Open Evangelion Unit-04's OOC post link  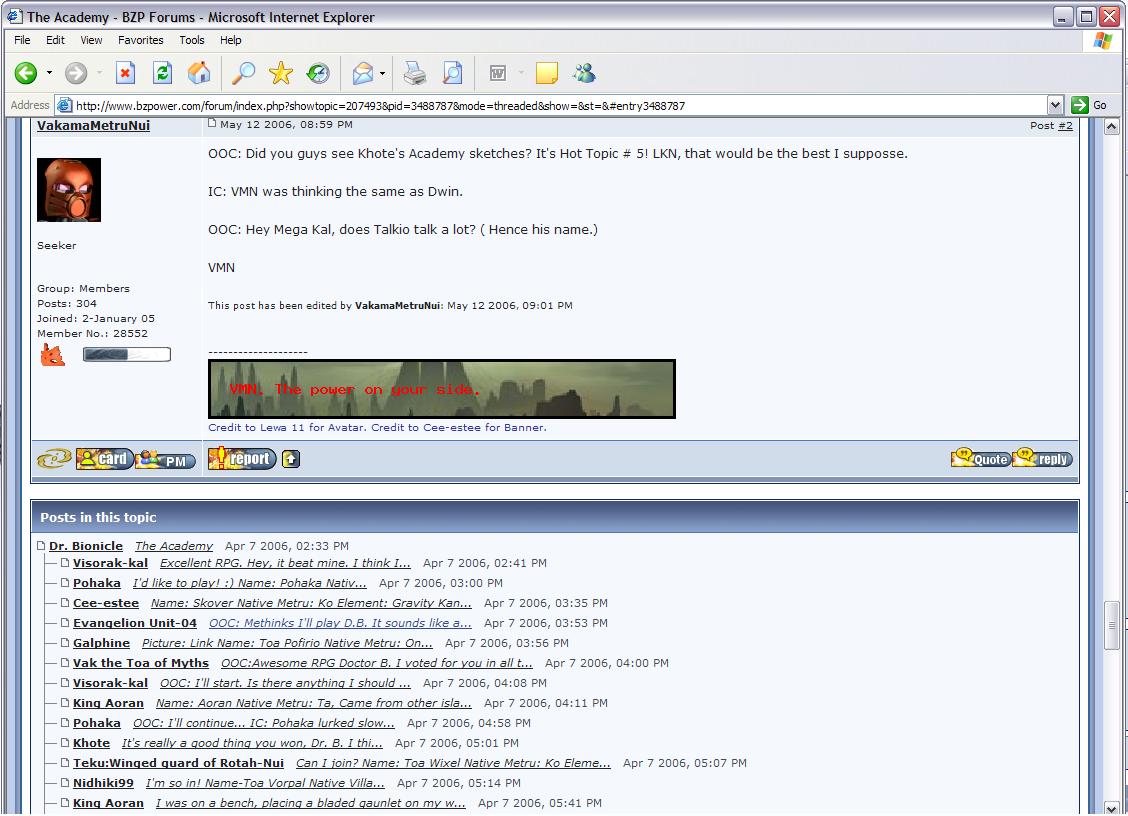(340, 623)
